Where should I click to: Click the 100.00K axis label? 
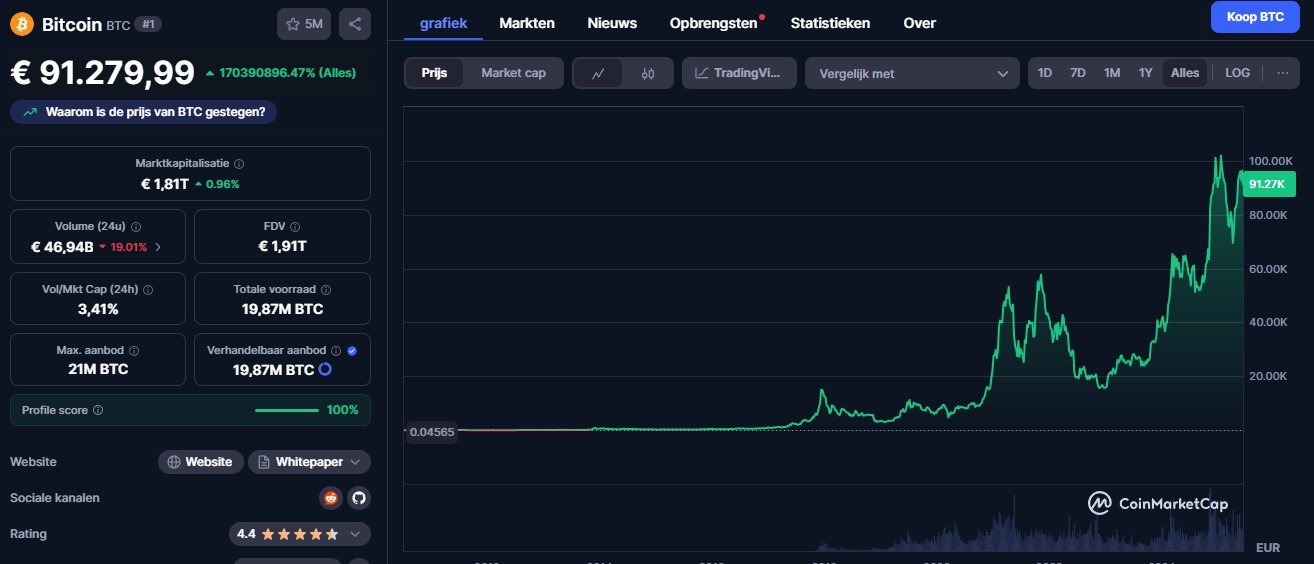point(1270,161)
